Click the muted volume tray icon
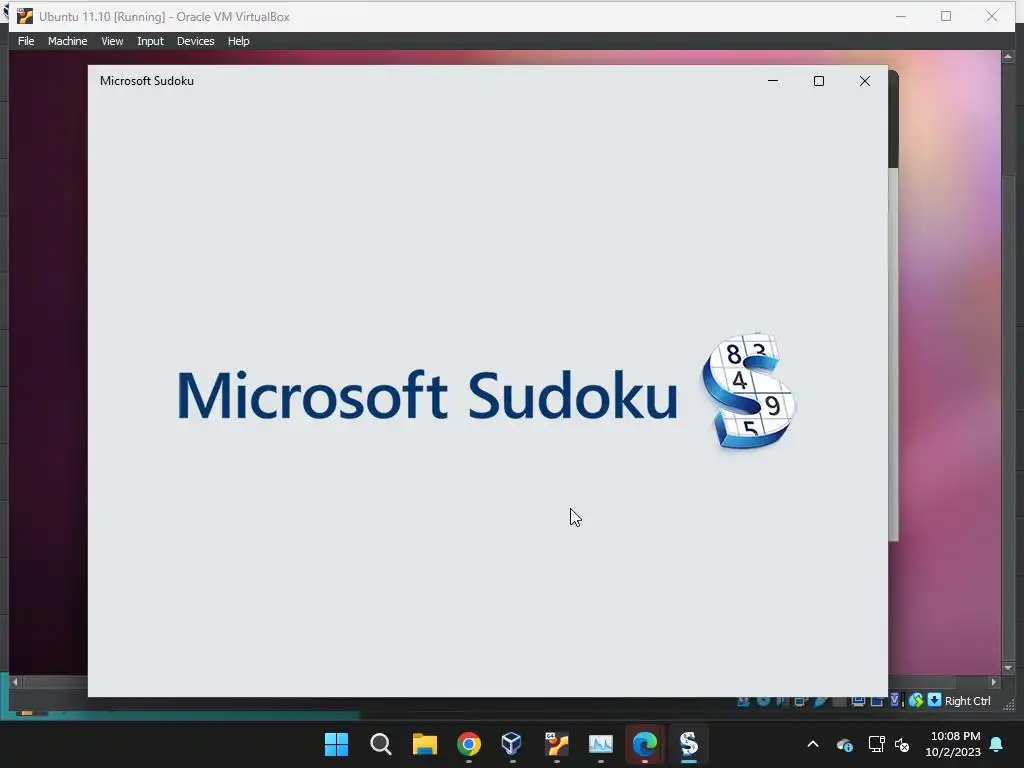The height and width of the screenshot is (768, 1024). click(903, 744)
